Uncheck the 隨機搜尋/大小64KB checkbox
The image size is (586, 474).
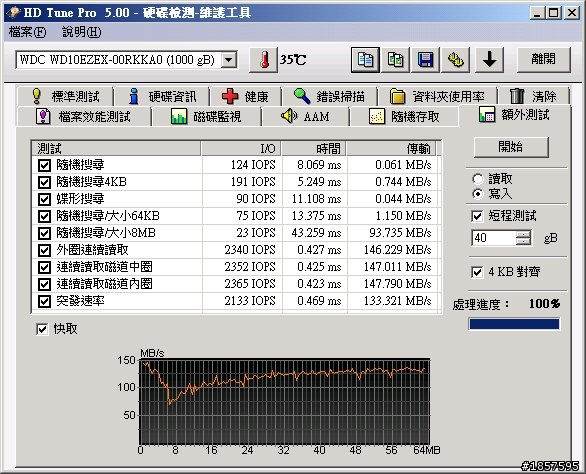point(44,216)
